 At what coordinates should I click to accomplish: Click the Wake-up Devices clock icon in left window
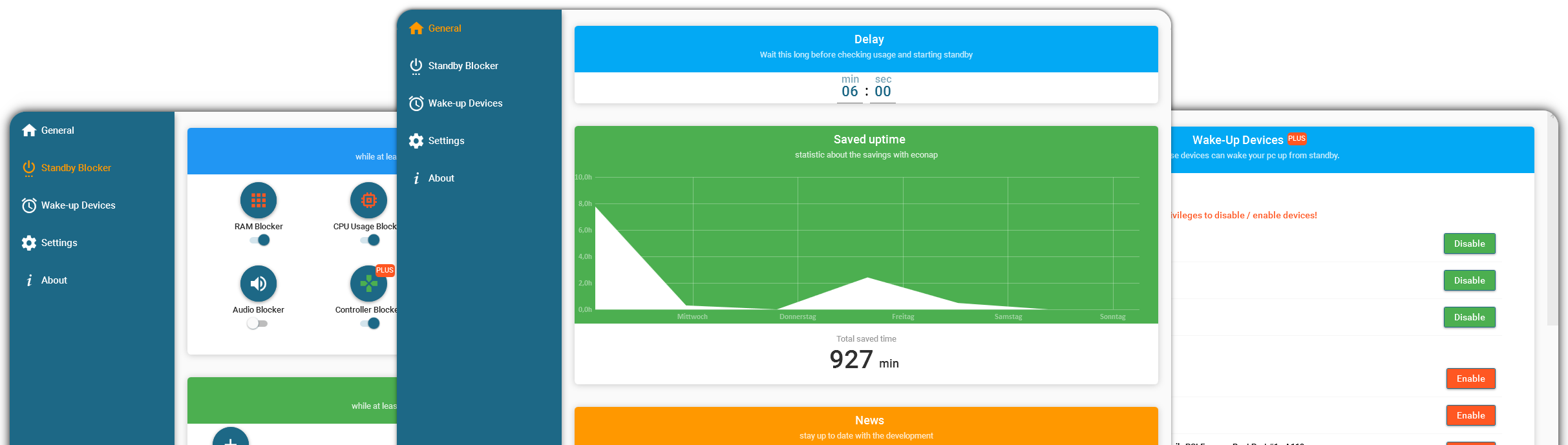[x=29, y=205]
